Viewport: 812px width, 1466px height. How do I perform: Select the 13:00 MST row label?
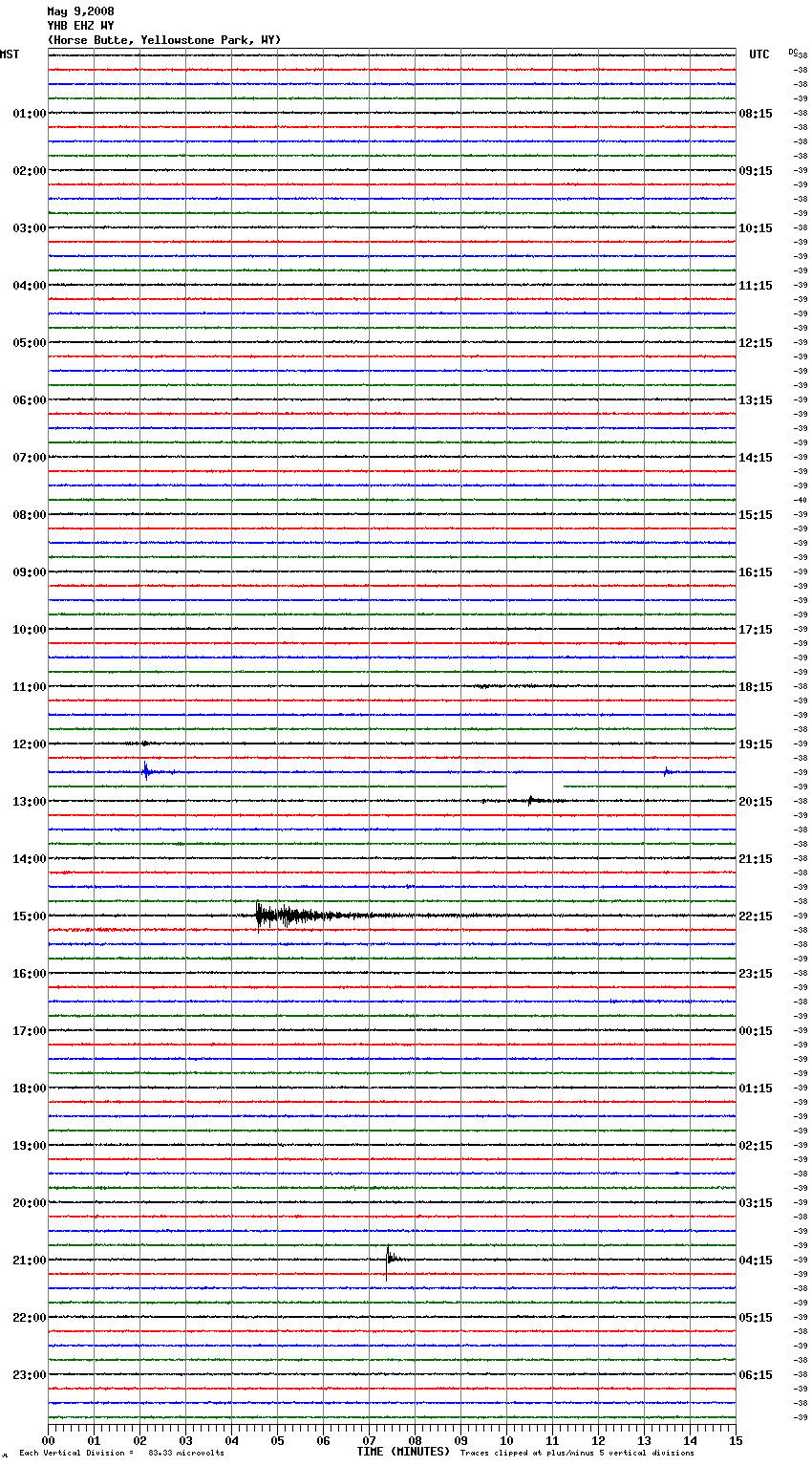coord(30,802)
